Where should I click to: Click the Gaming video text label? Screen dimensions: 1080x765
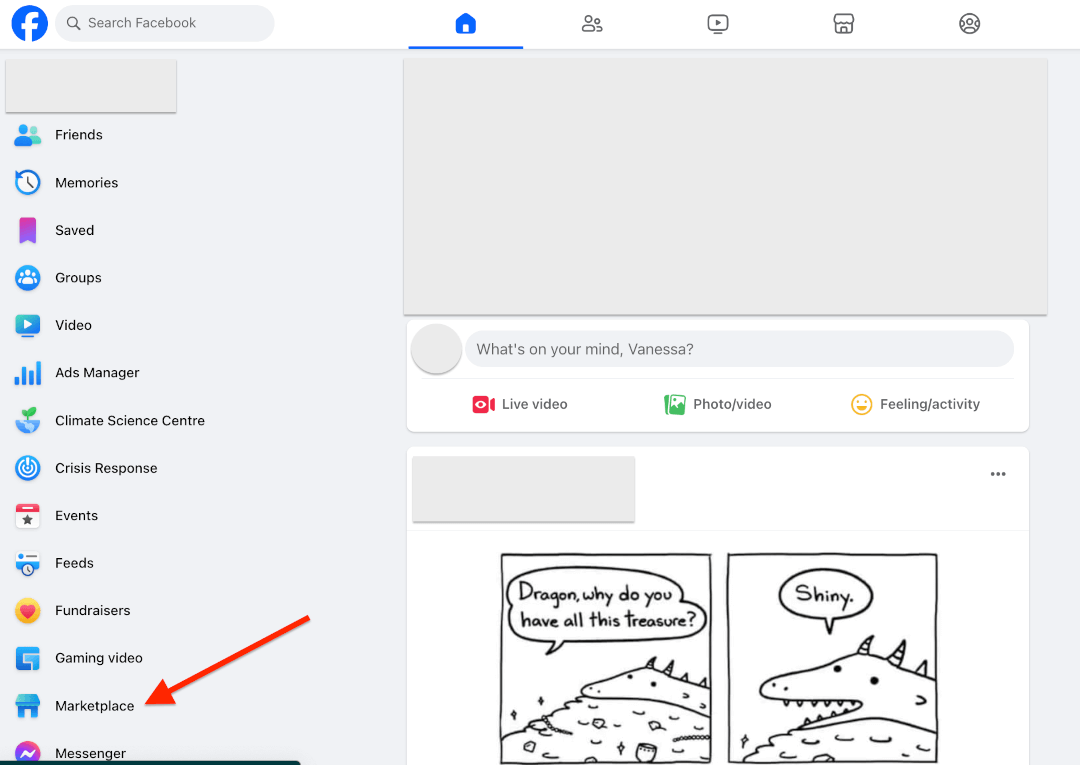coord(98,658)
